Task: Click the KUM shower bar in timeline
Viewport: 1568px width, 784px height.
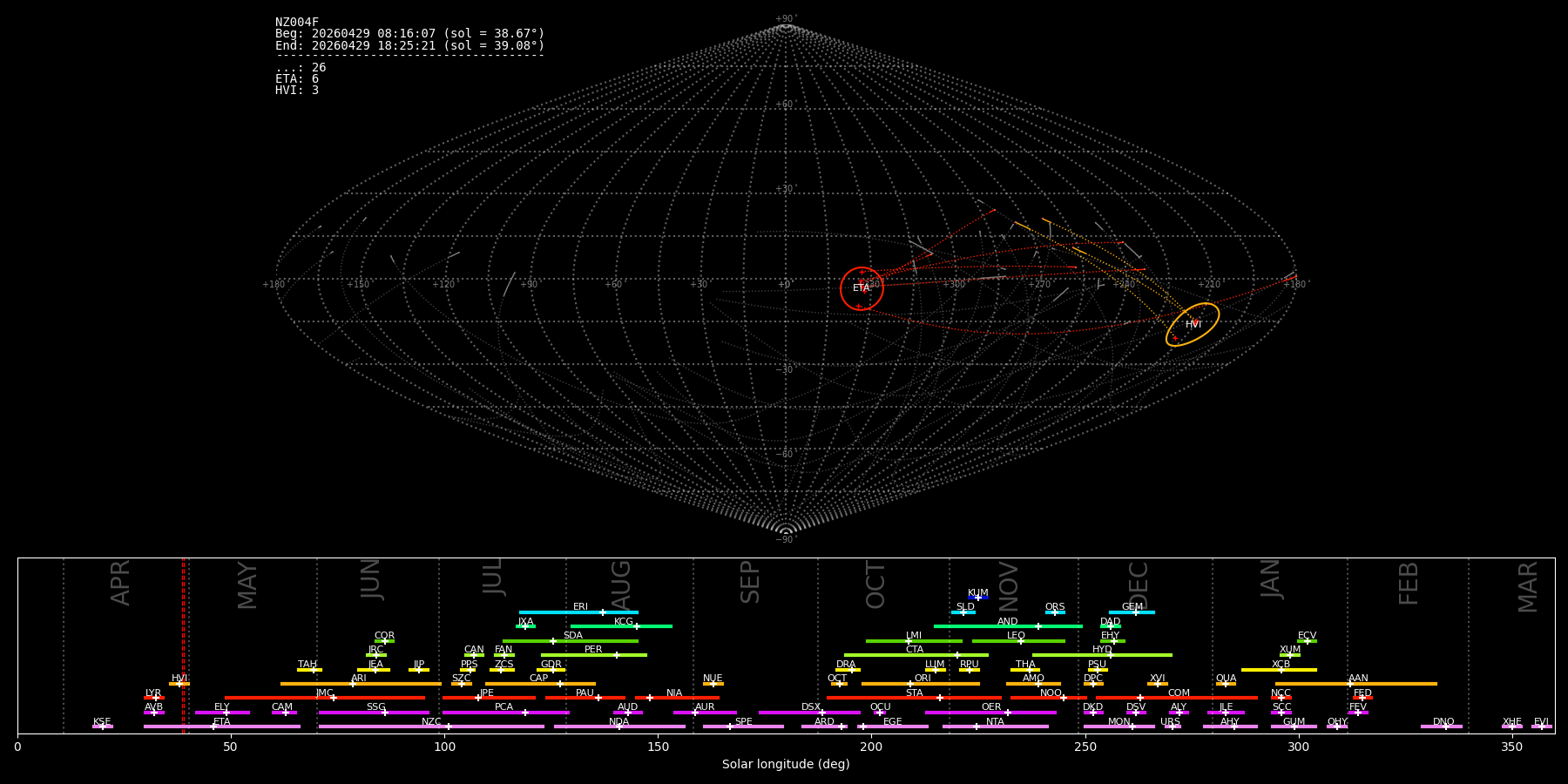Action: pyautogui.click(x=978, y=598)
